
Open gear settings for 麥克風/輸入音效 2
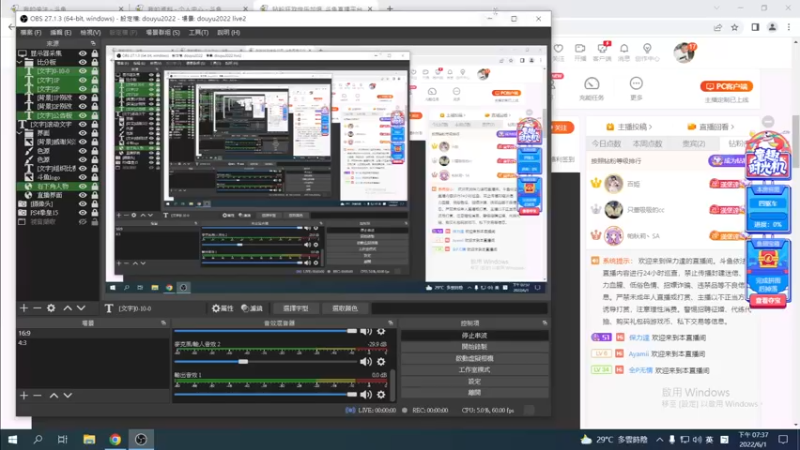click(381, 362)
